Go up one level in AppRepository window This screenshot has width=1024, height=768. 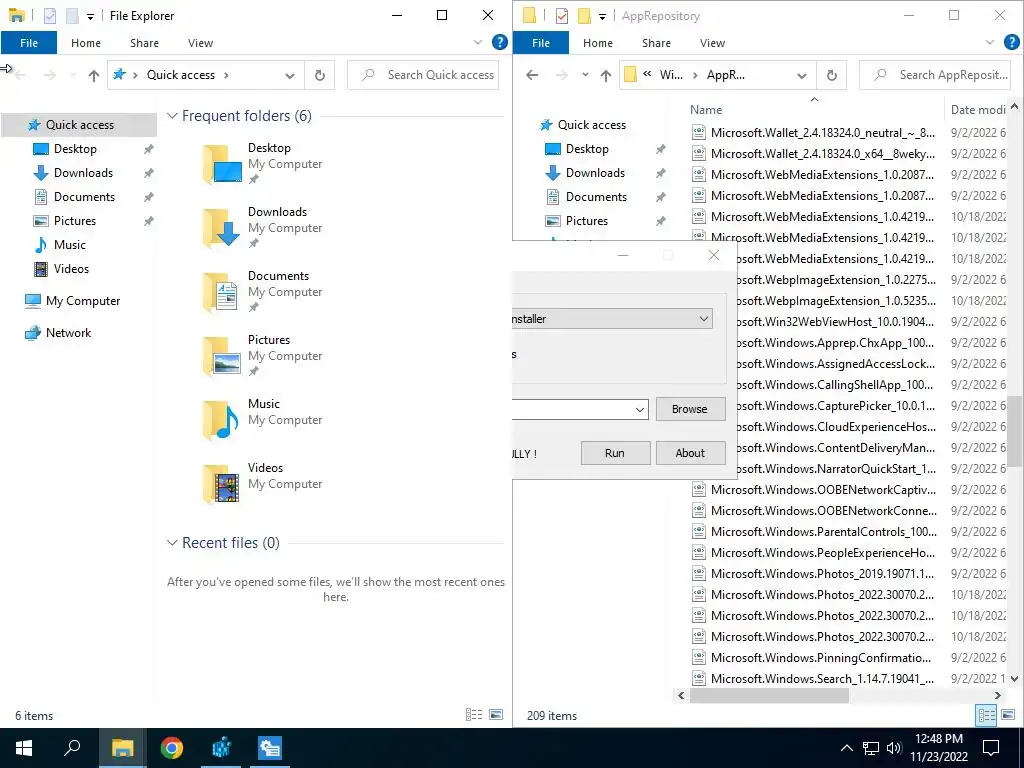[x=605, y=75]
